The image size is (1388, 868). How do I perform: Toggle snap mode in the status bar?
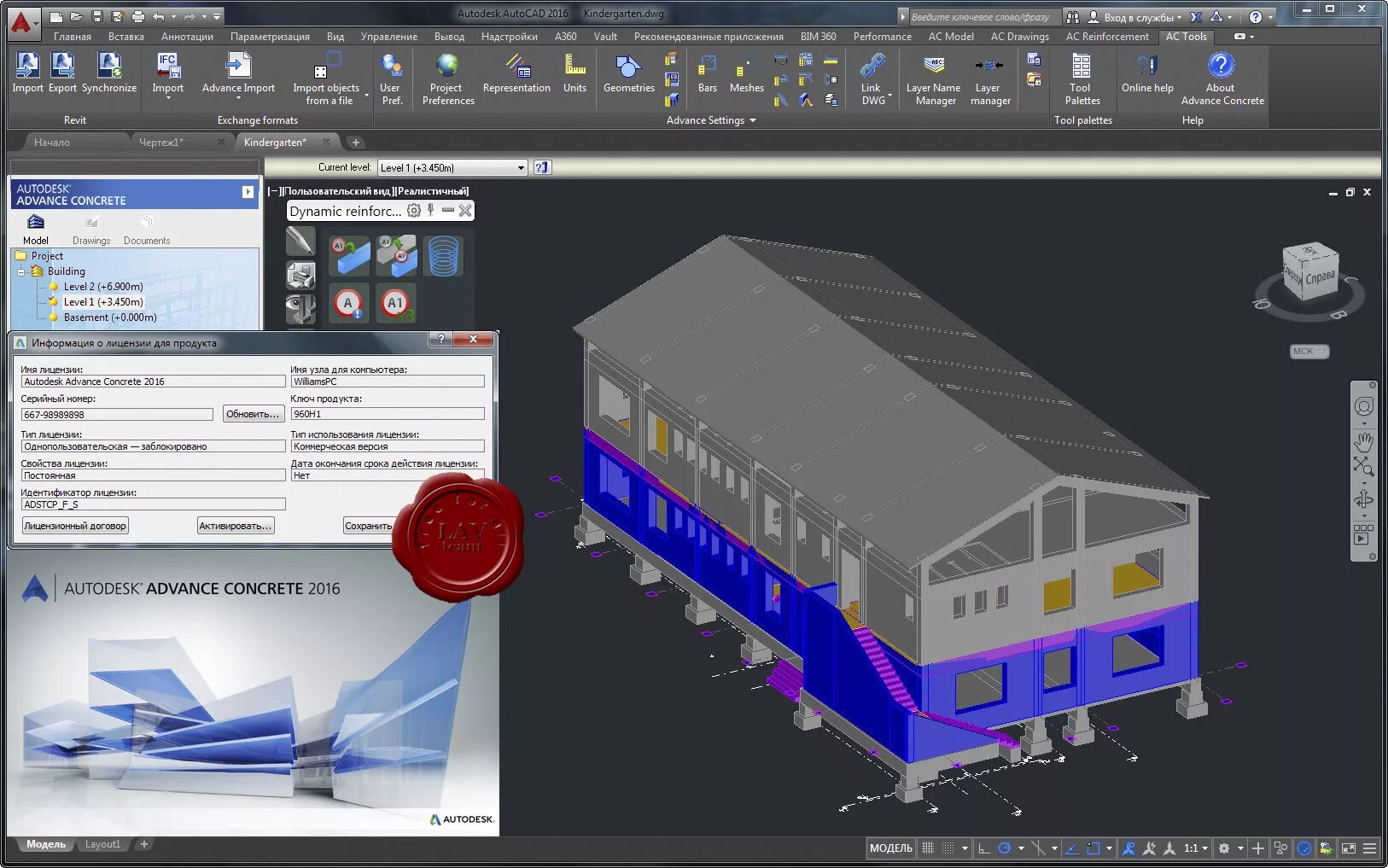pyautogui.click(x=948, y=848)
